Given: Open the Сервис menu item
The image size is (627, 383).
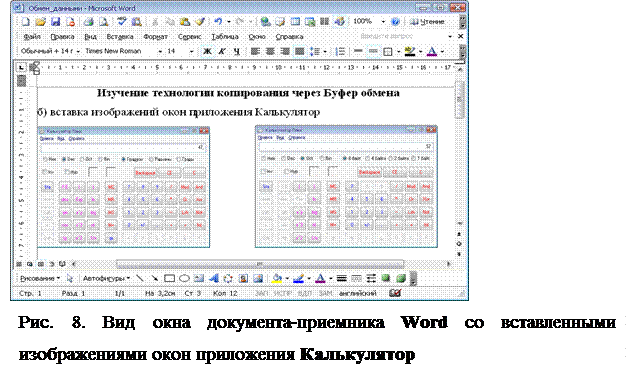Looking at the screenshot, I should click(189, 36).
